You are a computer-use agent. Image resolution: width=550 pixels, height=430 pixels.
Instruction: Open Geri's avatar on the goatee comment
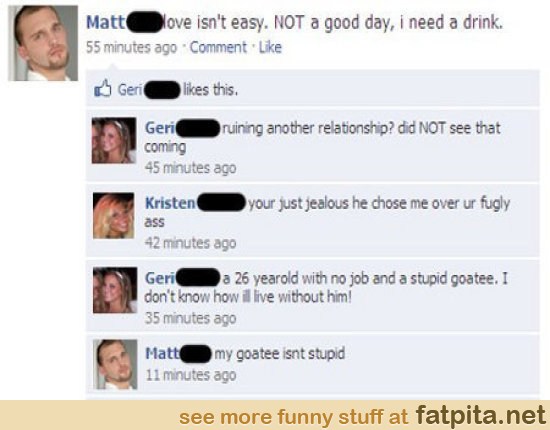(115, 290)
